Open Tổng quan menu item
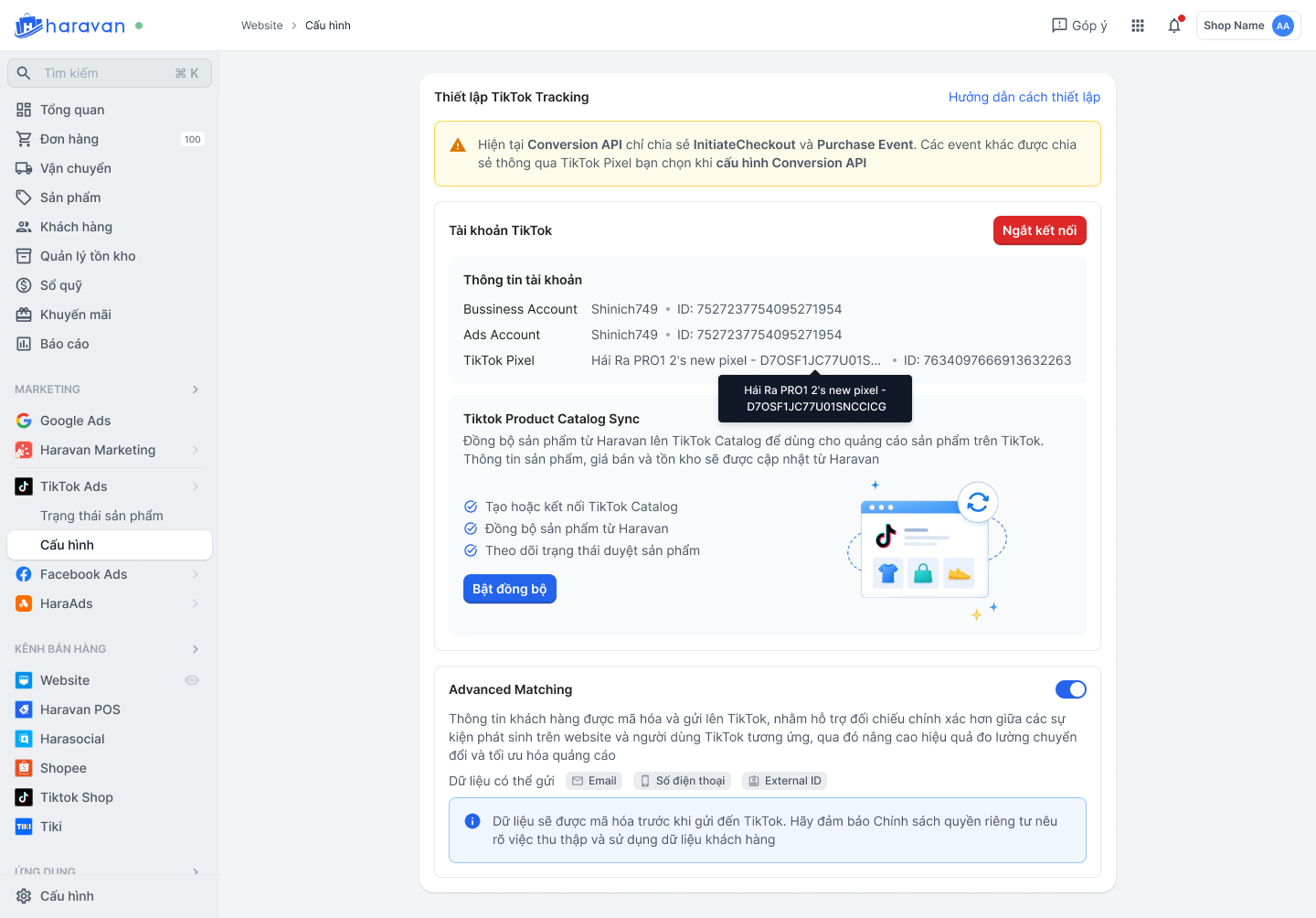1316x918 pixels. click(110, 110)
